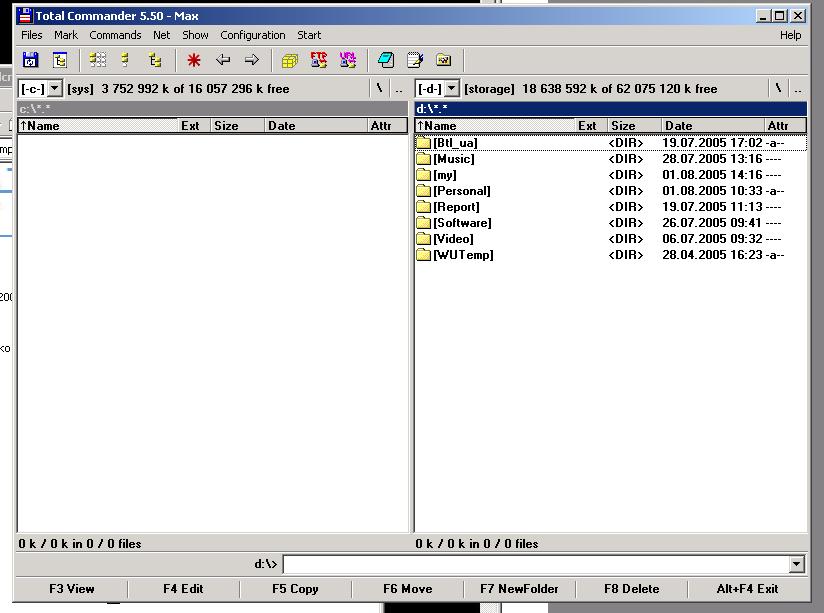Open the Help menu
Screen dimensions: 824x613
coord(790,35)
